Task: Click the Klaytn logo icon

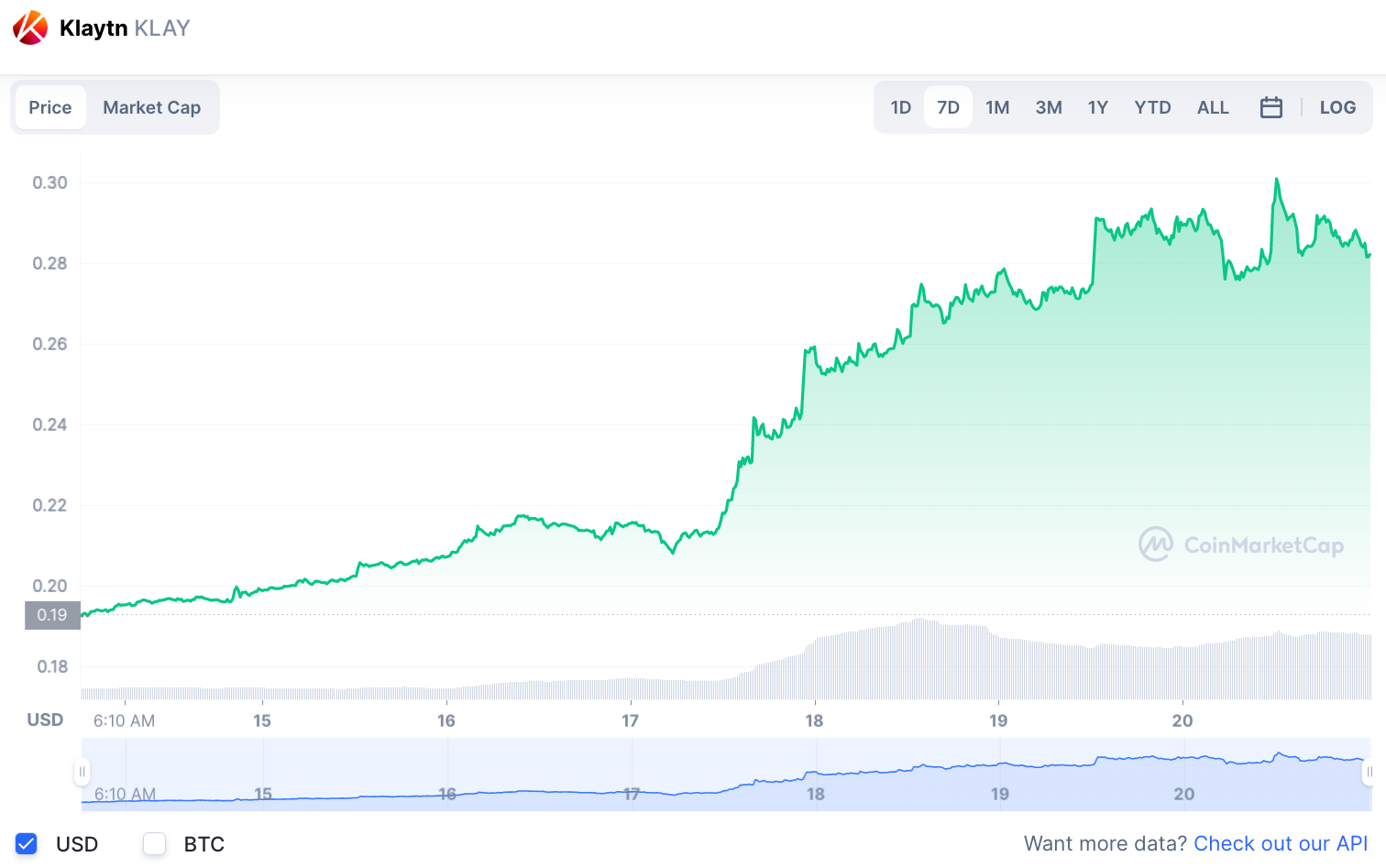Action: (30, 27)
